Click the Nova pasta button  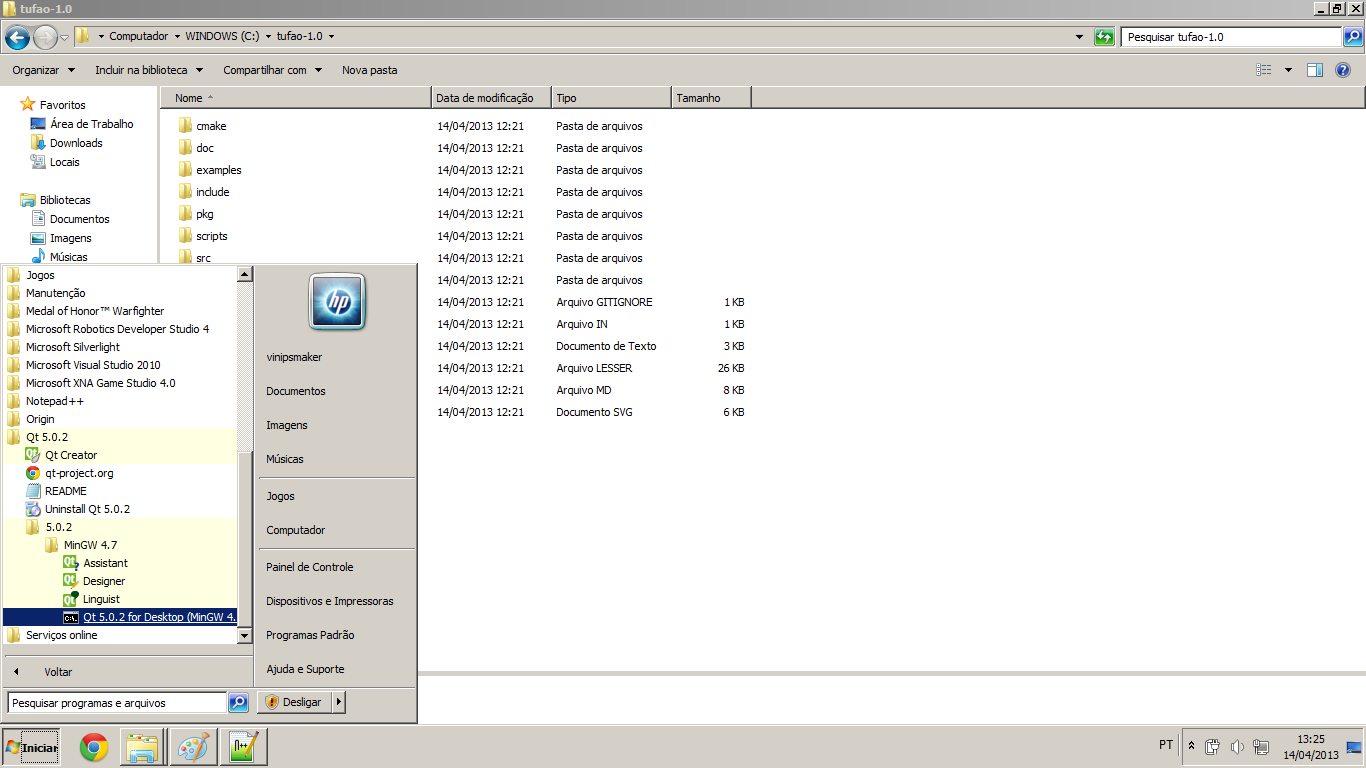pos(370,70)
